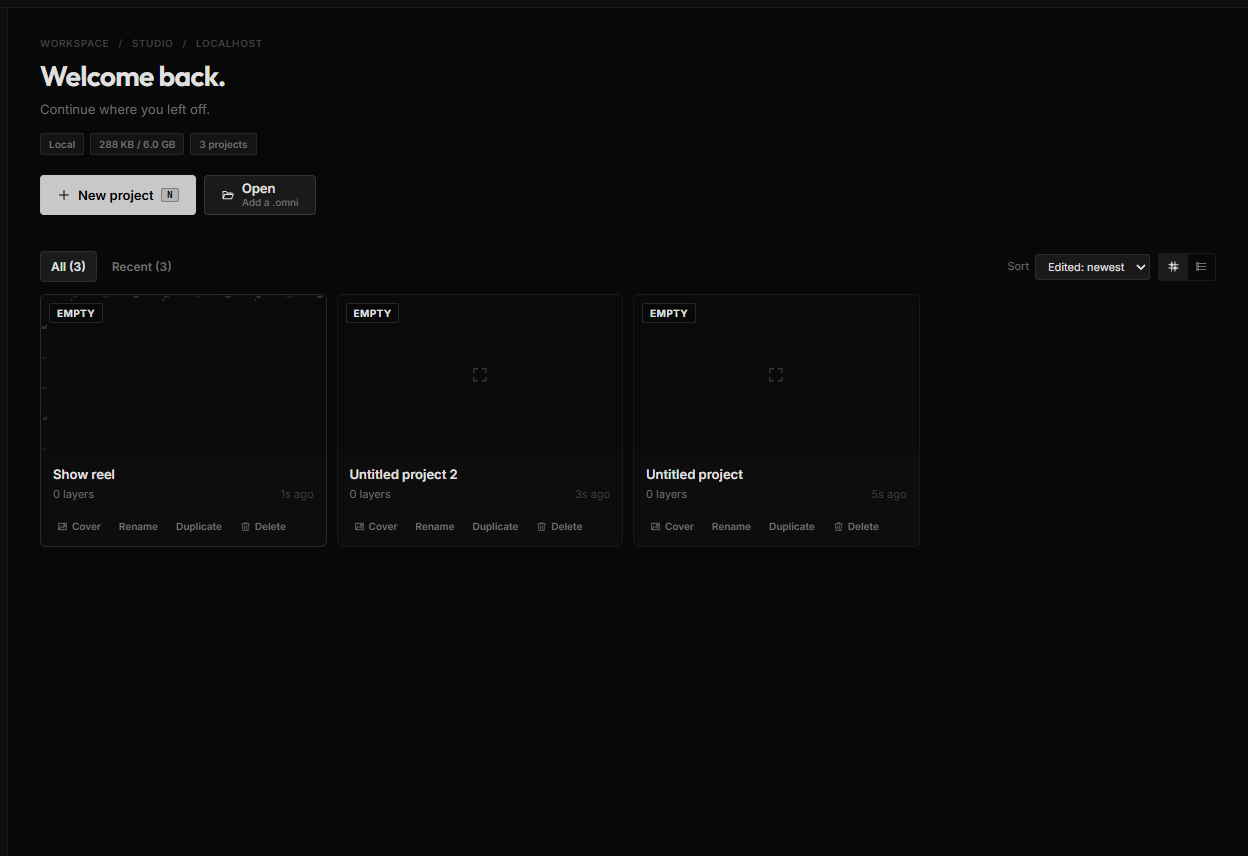Viewport: 1248px width, 856px height.
Task: Click the trash icon on Show reel card
Action: (x=245, y=527)
